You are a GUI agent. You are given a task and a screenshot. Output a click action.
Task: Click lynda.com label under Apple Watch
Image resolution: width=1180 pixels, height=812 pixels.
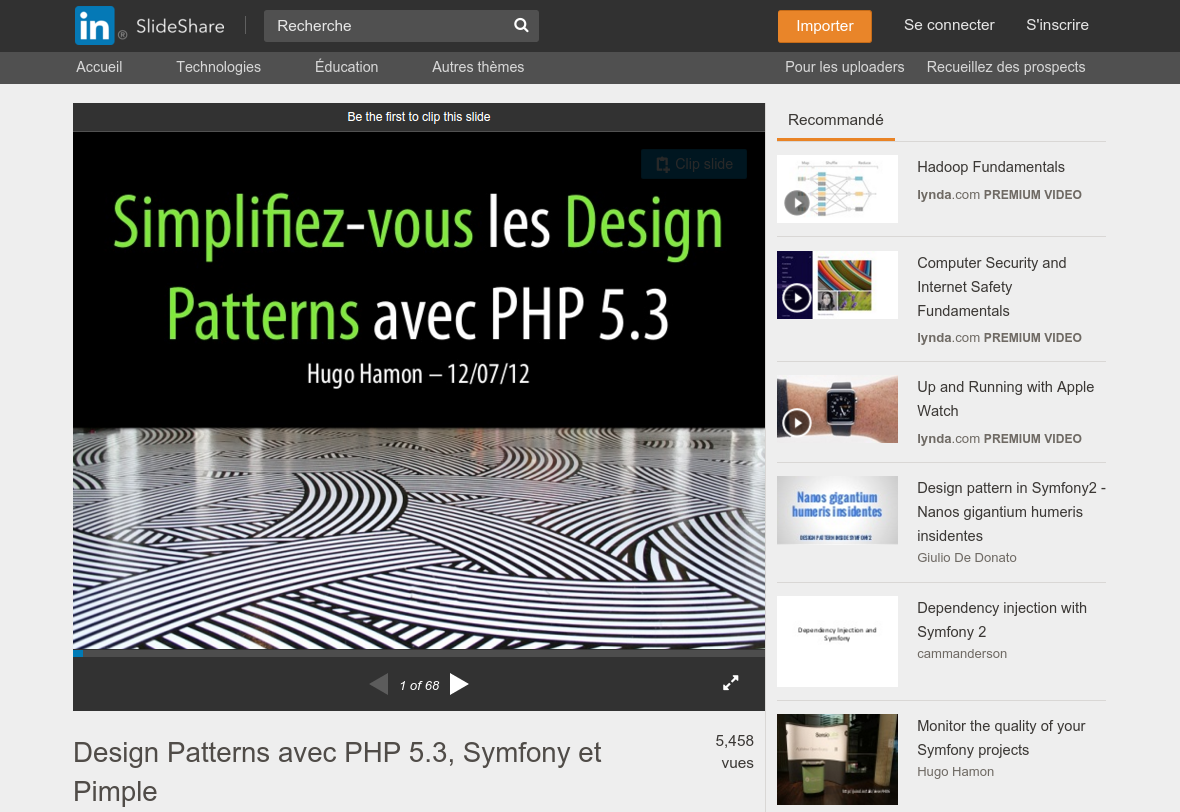pyautogui.click(x=948, y=439)
